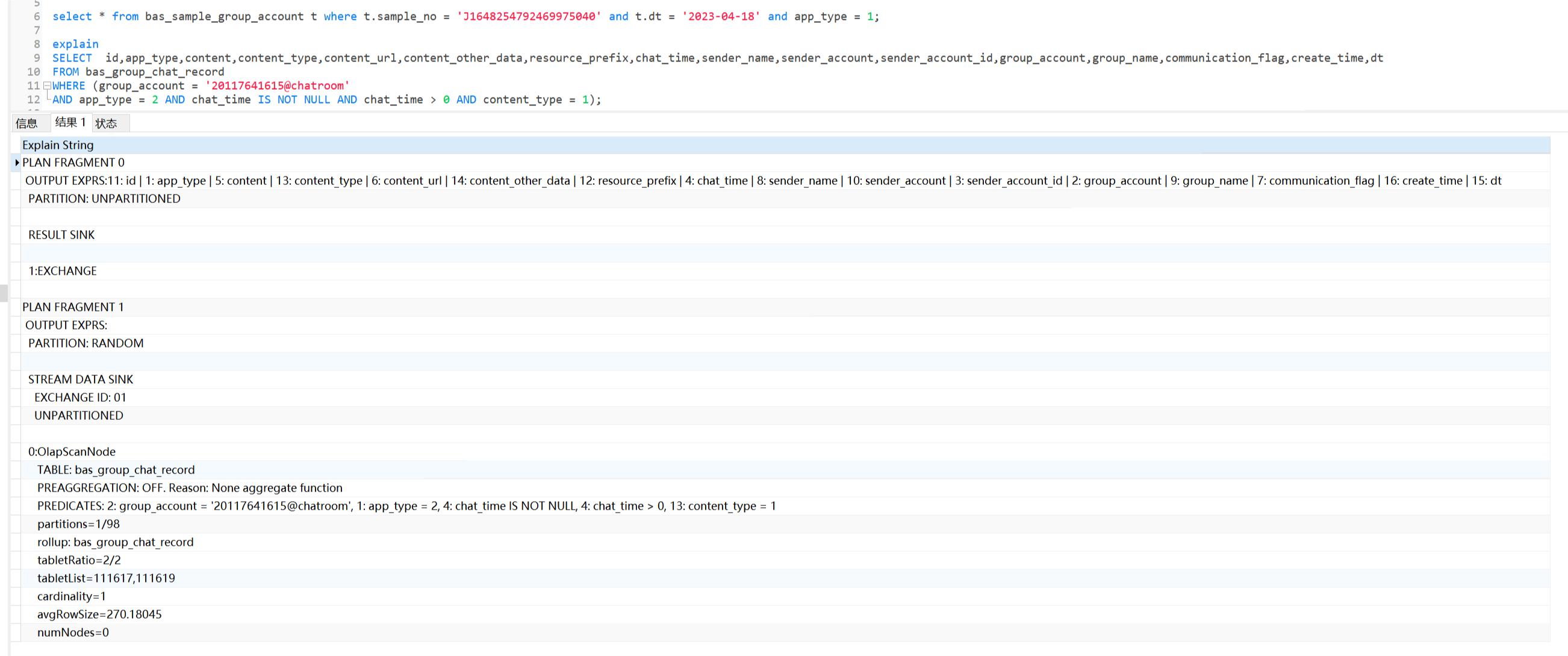Click the current-row arrow beside PLAN FRAGMENT 0
This screenshot has height=656, width=1568.
17,163
